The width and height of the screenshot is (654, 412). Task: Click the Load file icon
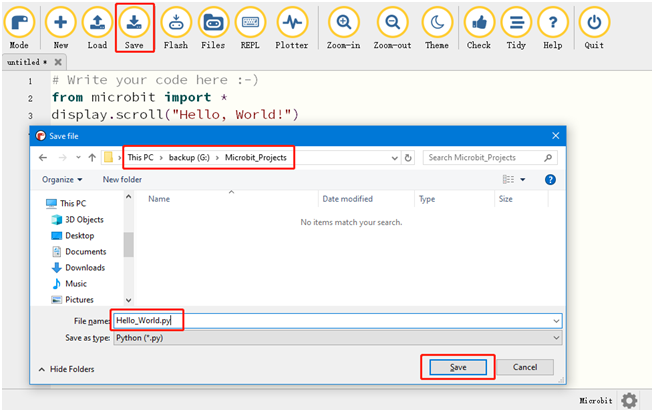(97, 26)
